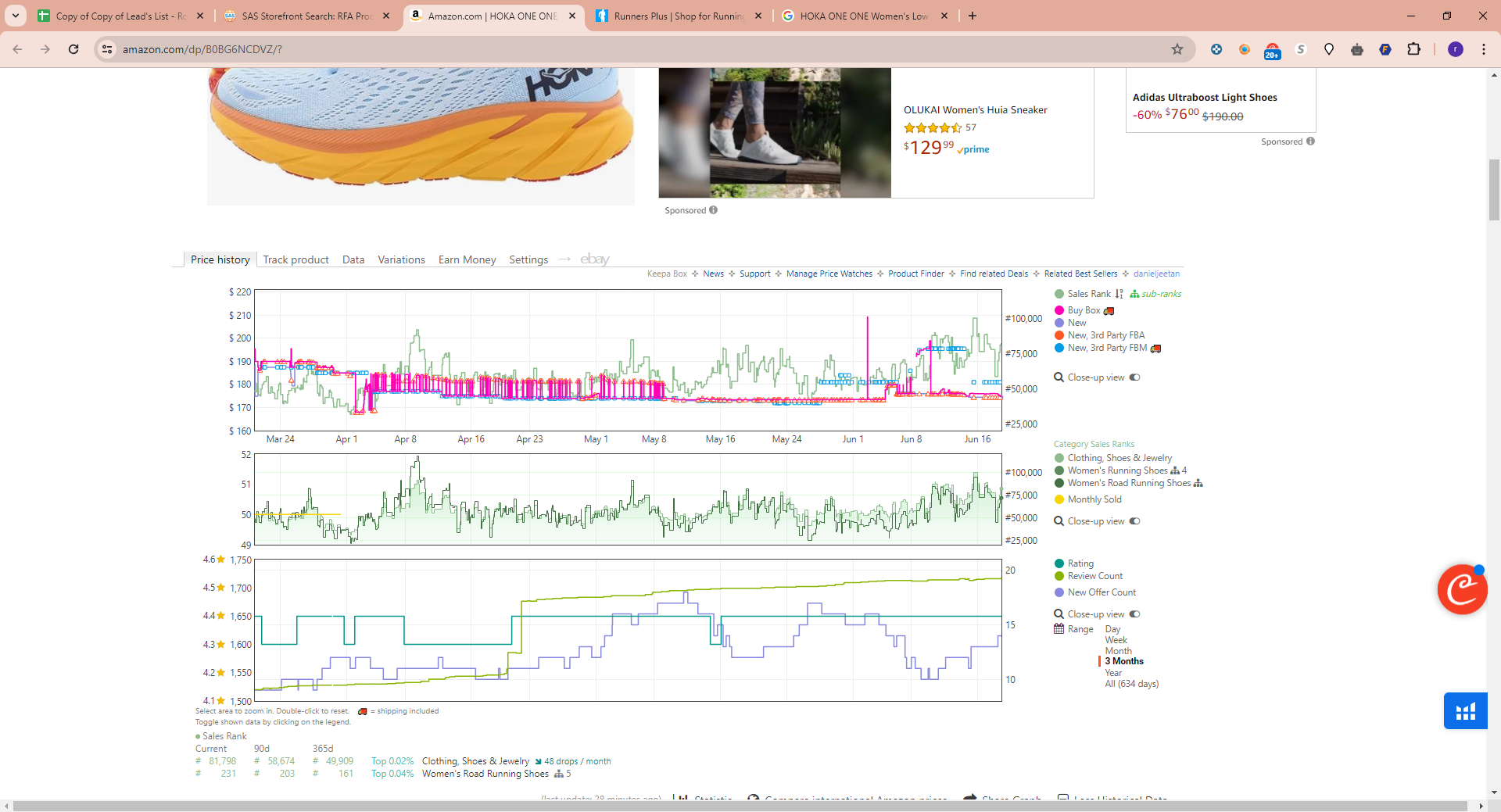1501x812 pixels.
Task: Open the Keepa Support link
Action: (755, 274)
